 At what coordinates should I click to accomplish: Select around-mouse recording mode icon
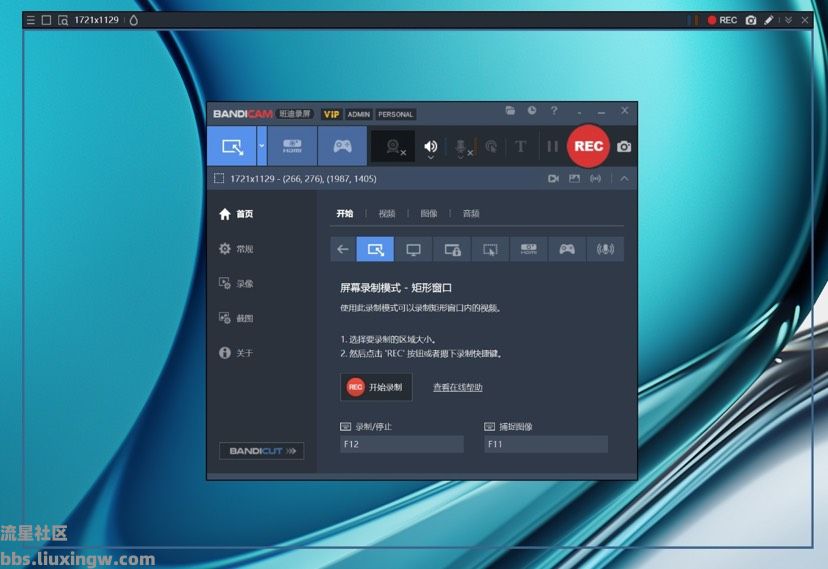coord(491,249)
